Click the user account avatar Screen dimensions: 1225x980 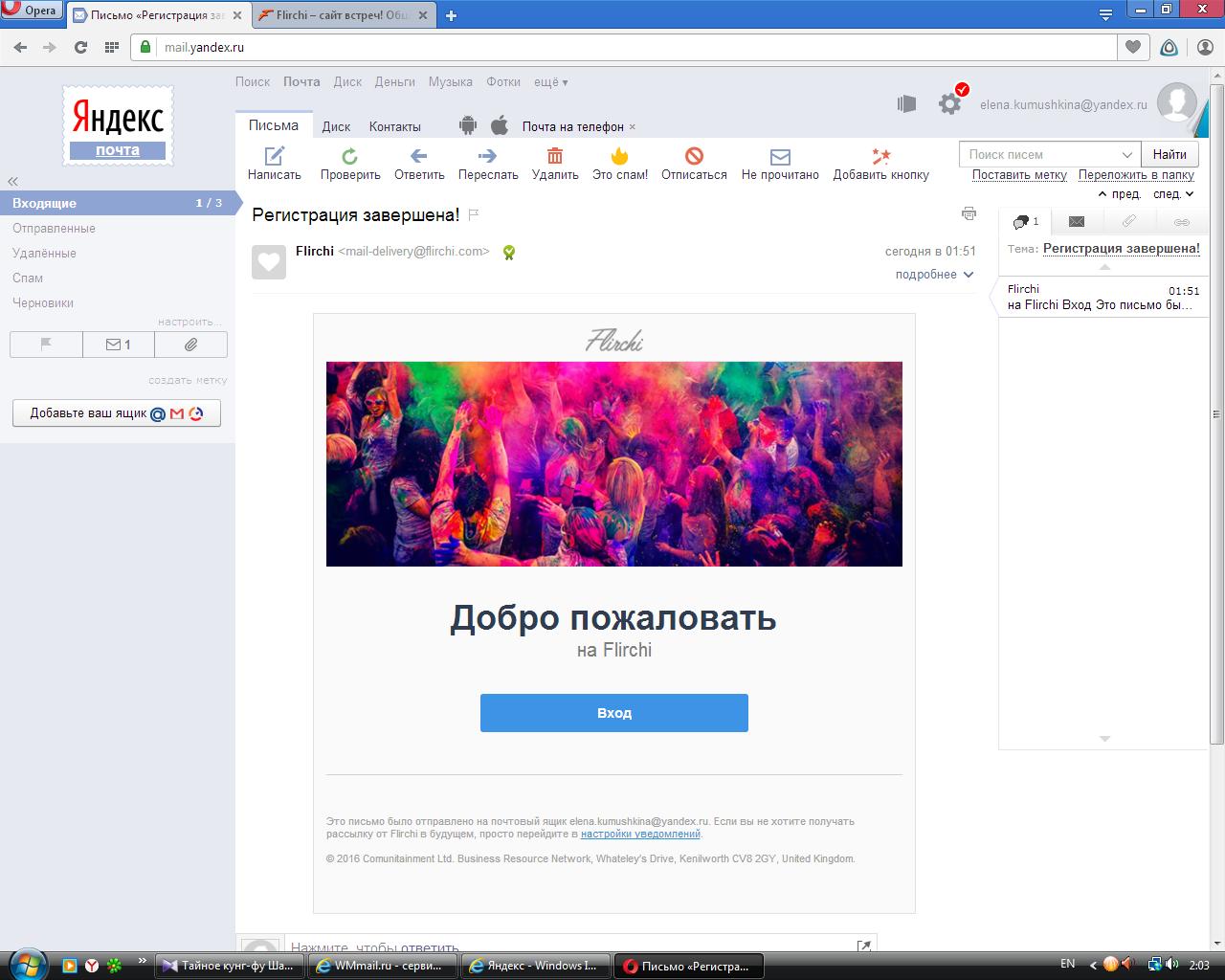point(1176,102)
